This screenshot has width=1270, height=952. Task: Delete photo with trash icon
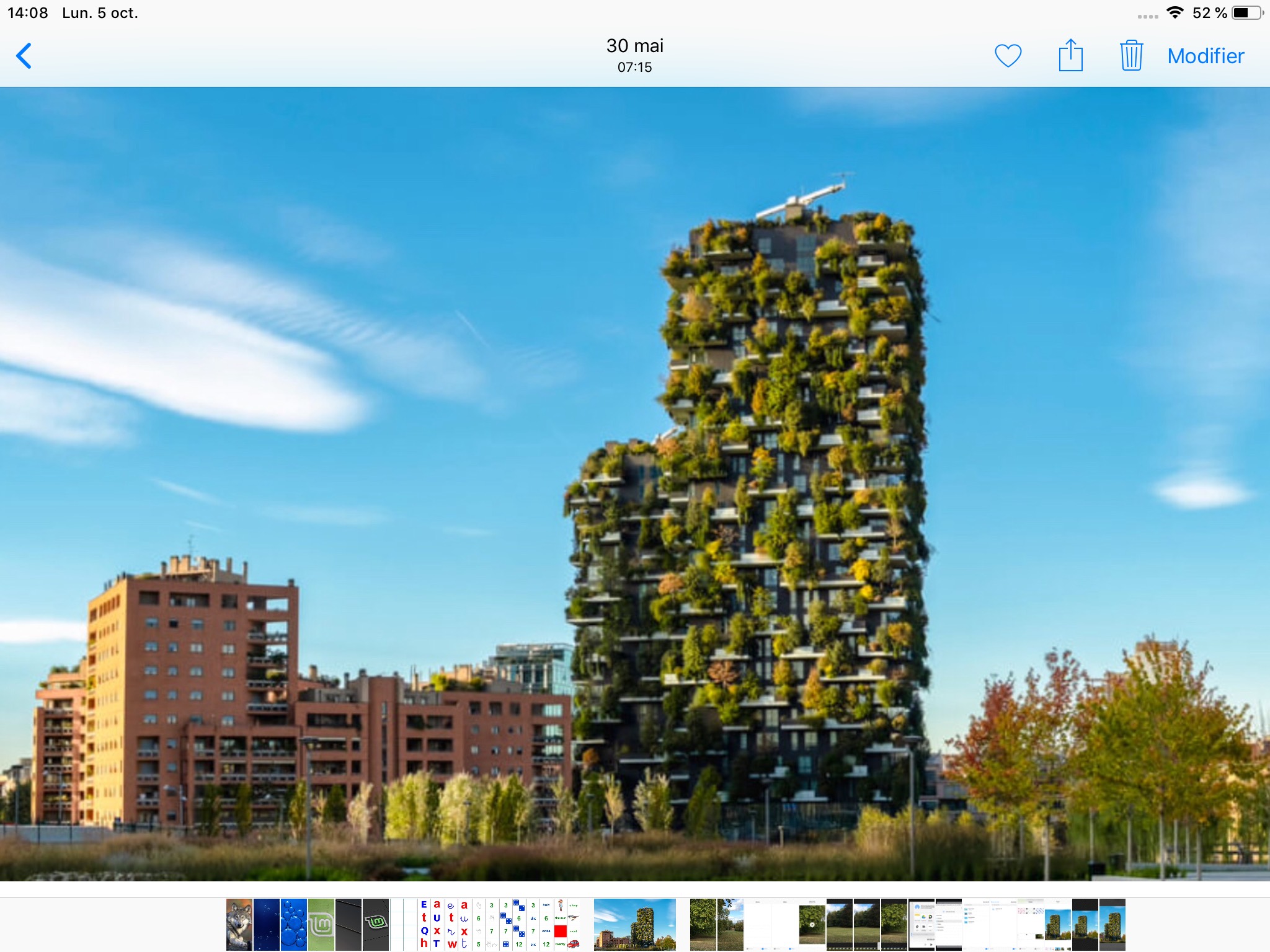tap(1131, 56)
